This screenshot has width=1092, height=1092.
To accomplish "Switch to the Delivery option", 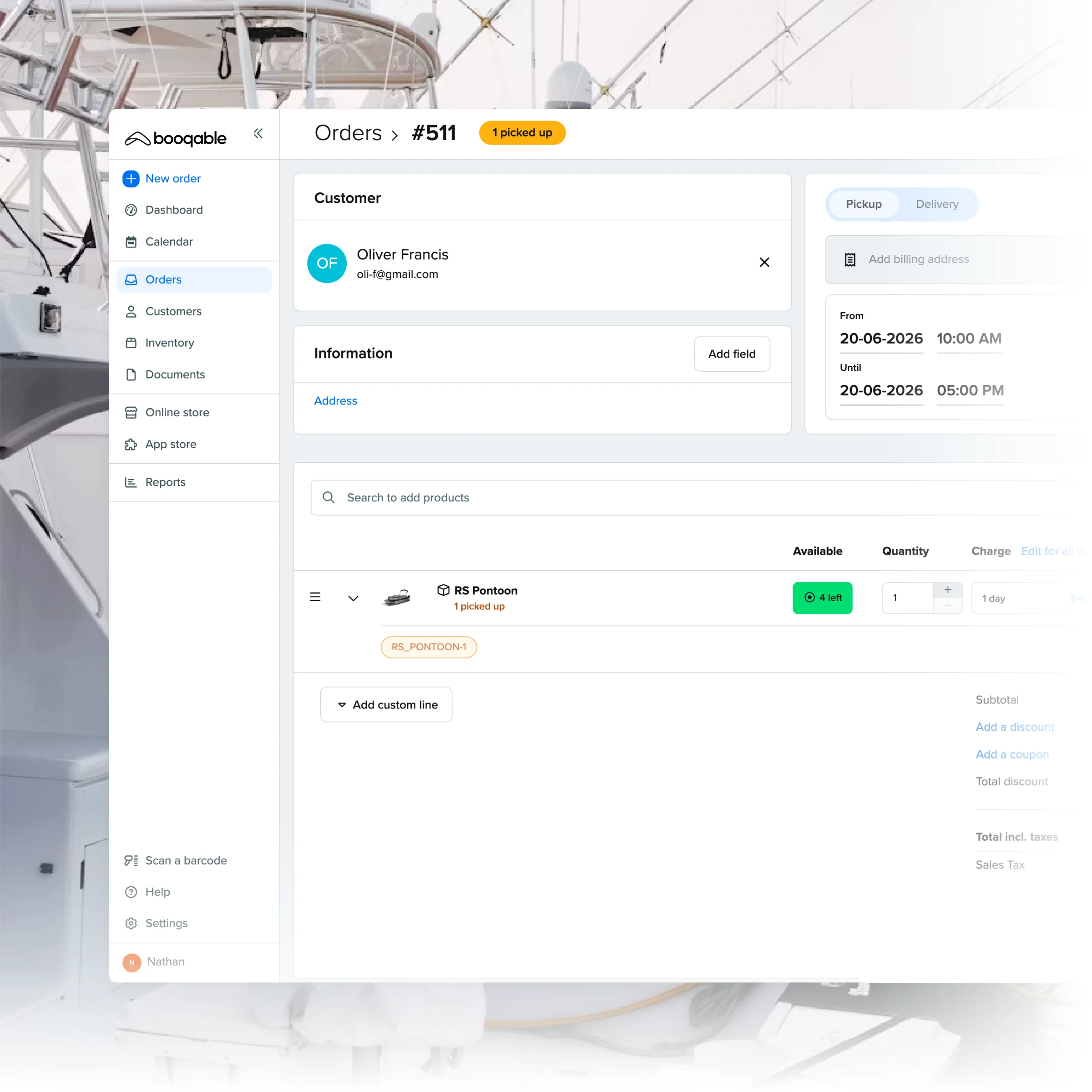I will (937, 204).
